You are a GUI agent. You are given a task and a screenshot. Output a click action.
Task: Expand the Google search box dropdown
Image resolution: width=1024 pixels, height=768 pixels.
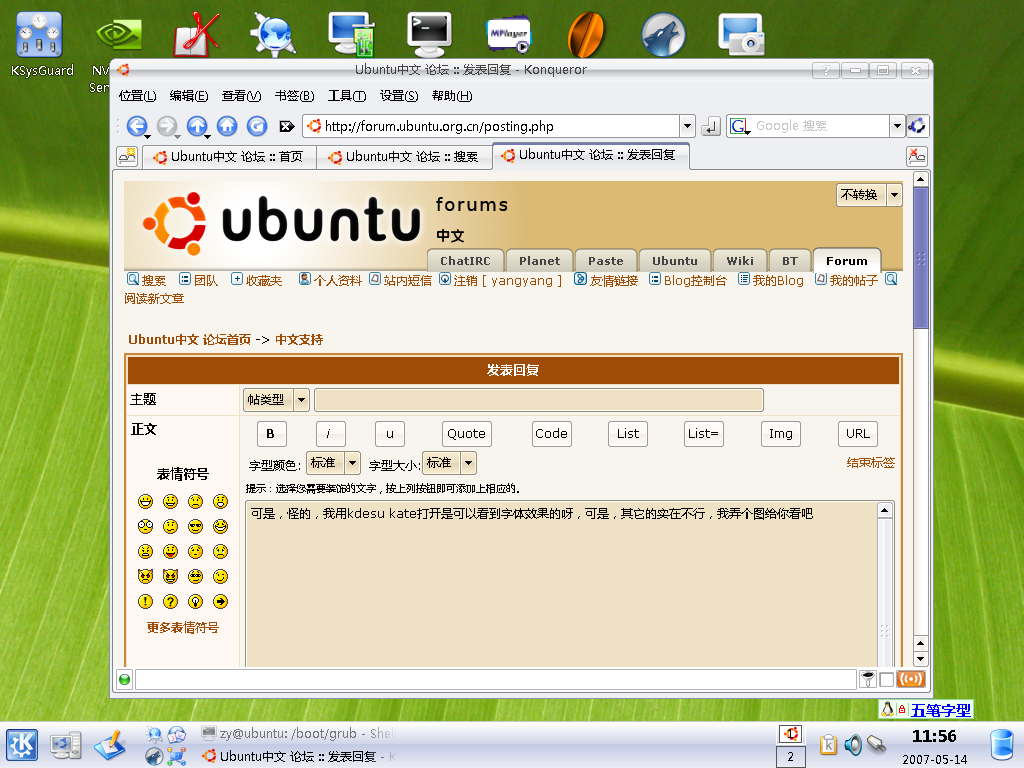point(897,126)
